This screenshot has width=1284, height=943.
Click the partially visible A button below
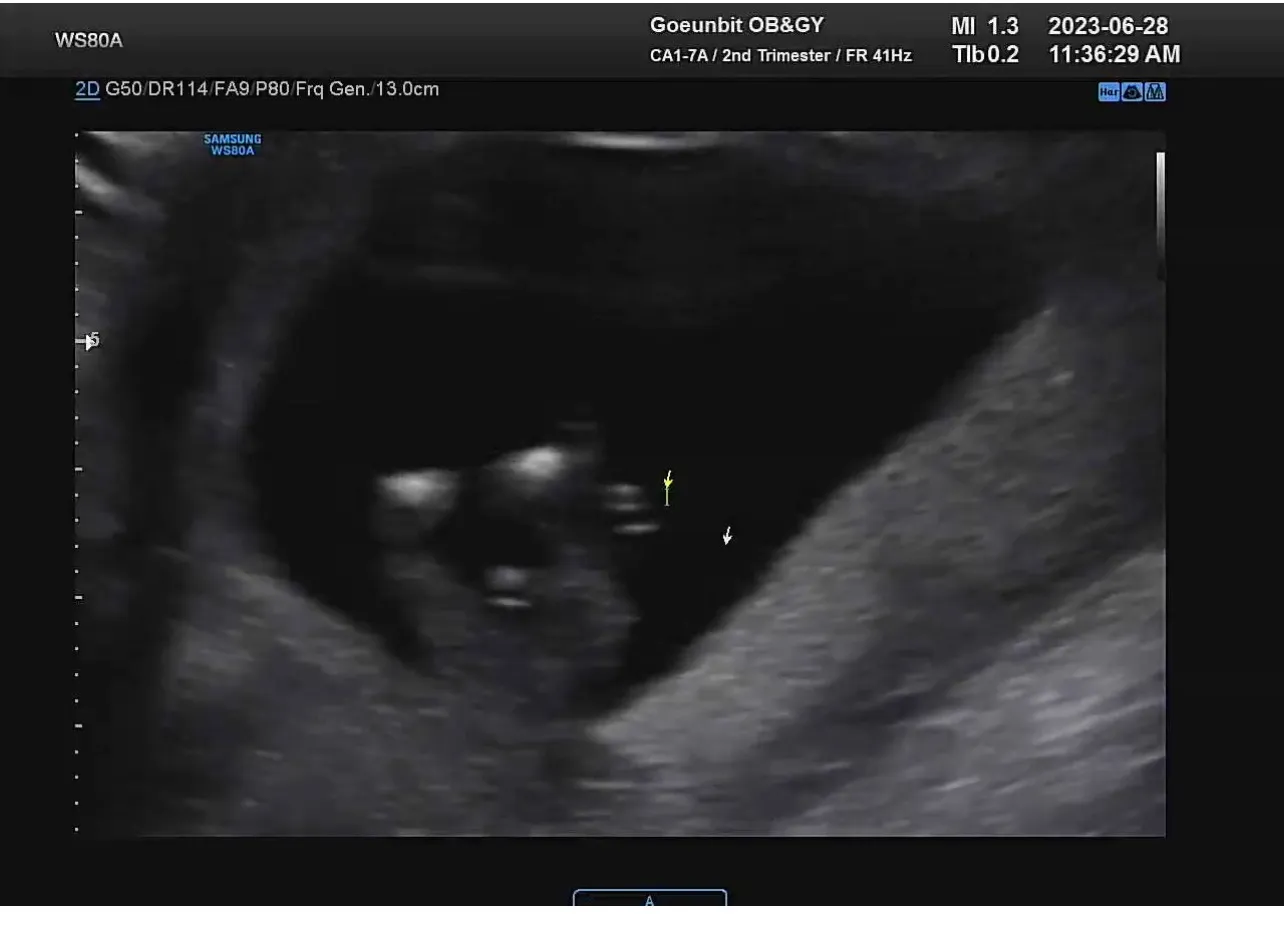coord(649,898)
